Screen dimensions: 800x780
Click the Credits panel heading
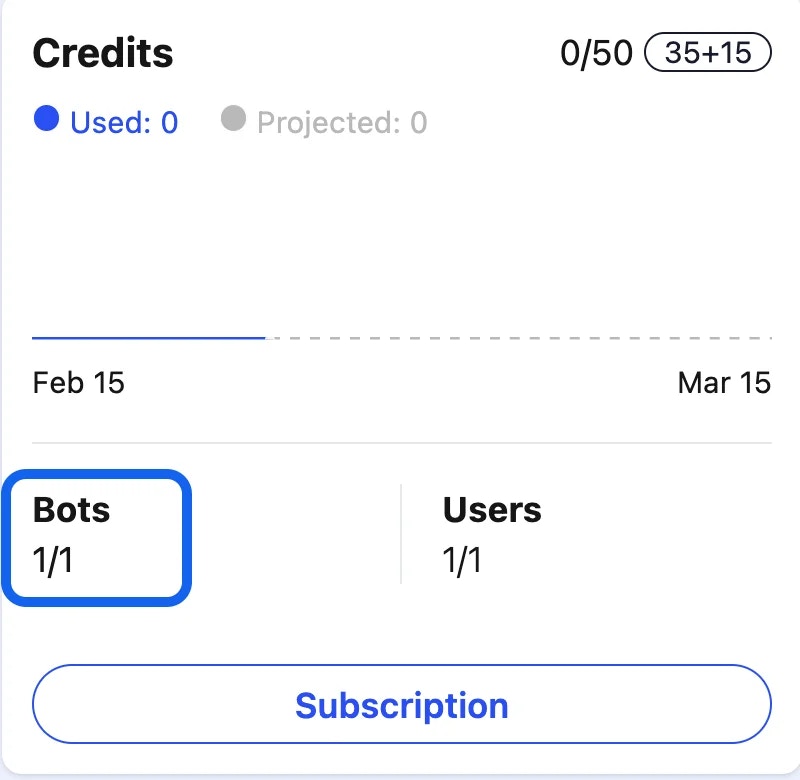pyautogui.click(x=103, y=54)
